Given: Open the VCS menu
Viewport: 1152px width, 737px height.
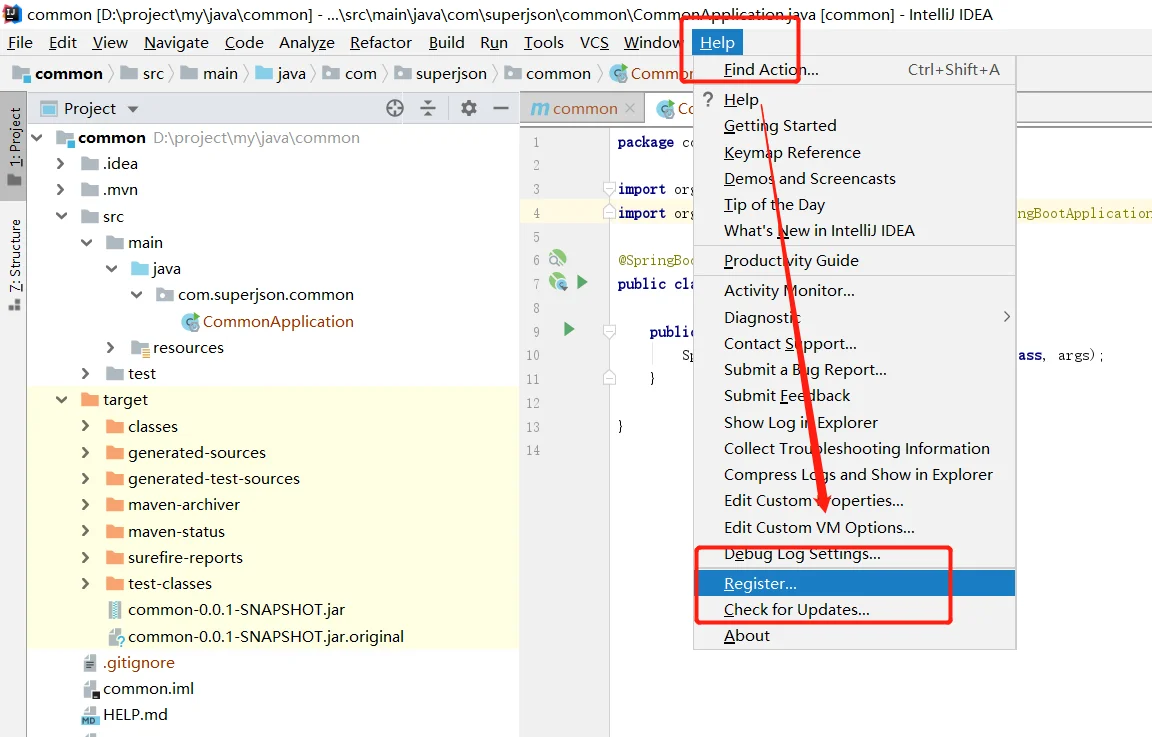Looking at the screenshot, I should pyautogui.click(x=594, y=43).
